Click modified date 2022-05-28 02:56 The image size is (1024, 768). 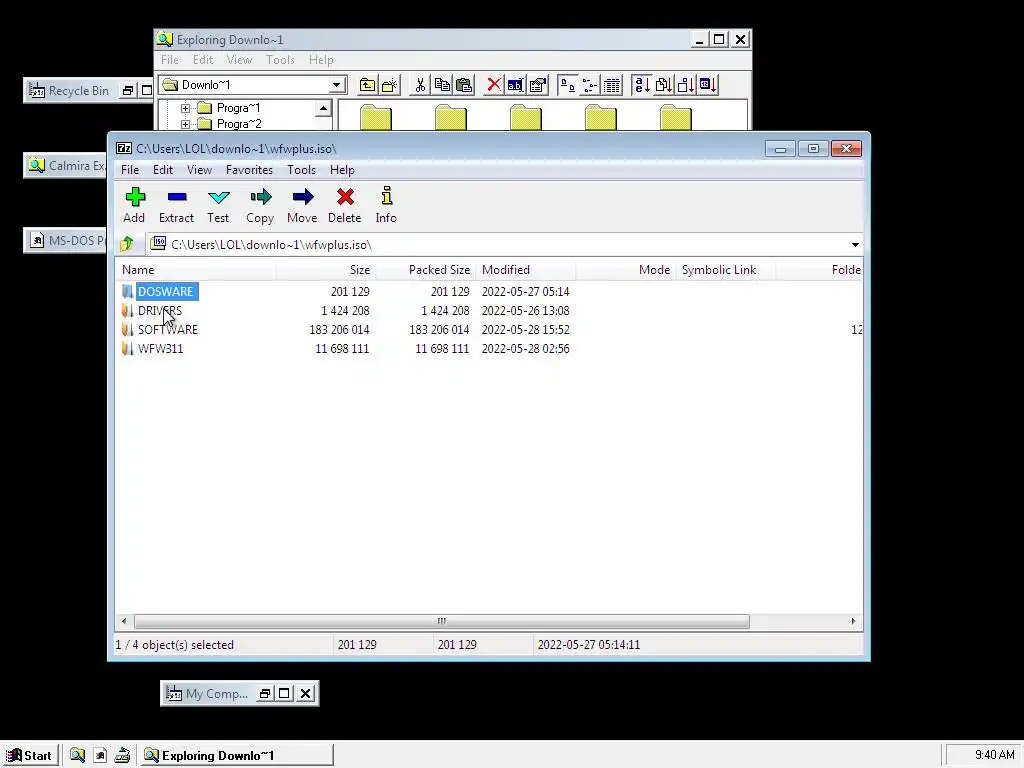526,349
